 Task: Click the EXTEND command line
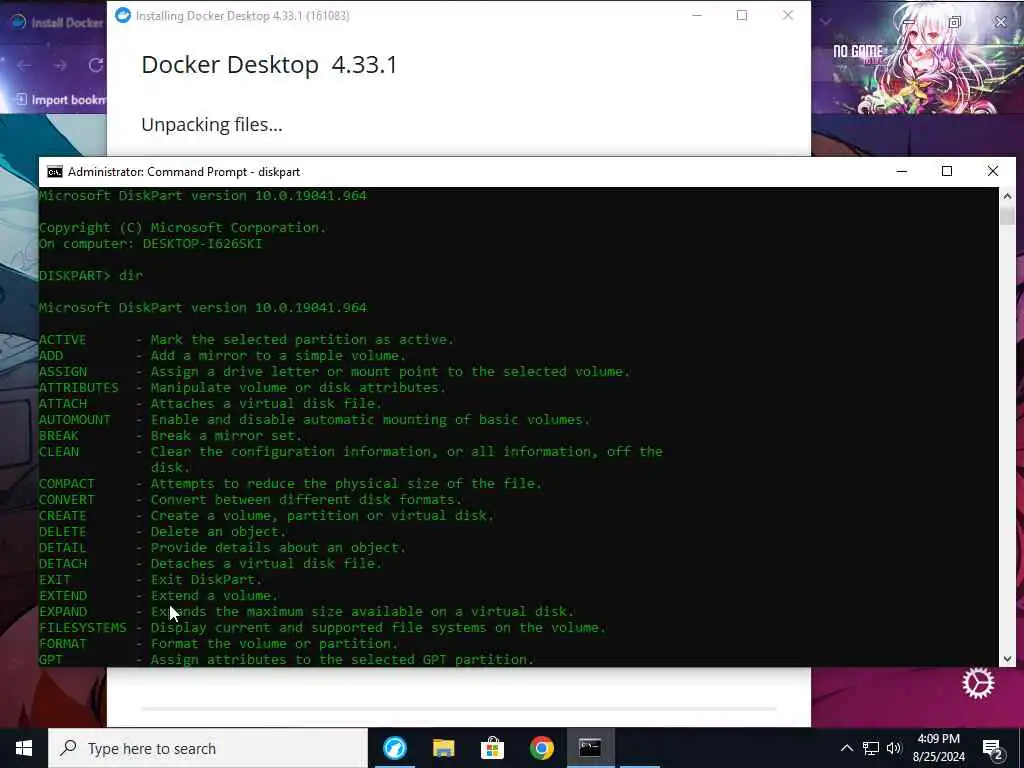pos(159,596)
